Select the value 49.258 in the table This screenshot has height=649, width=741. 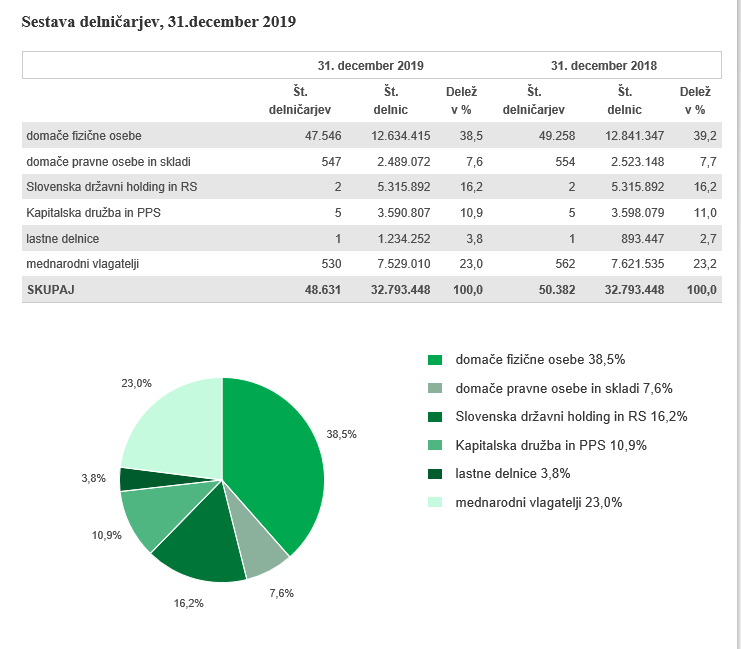point(557,136)
